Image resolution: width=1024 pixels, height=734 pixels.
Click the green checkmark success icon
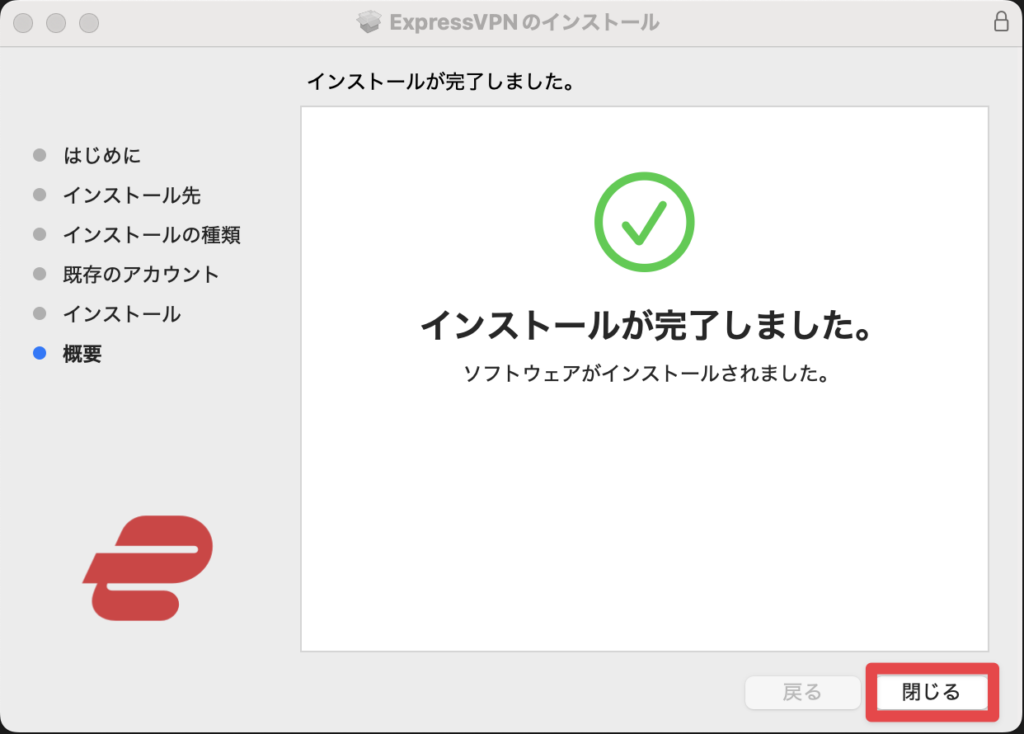(643, 221)
